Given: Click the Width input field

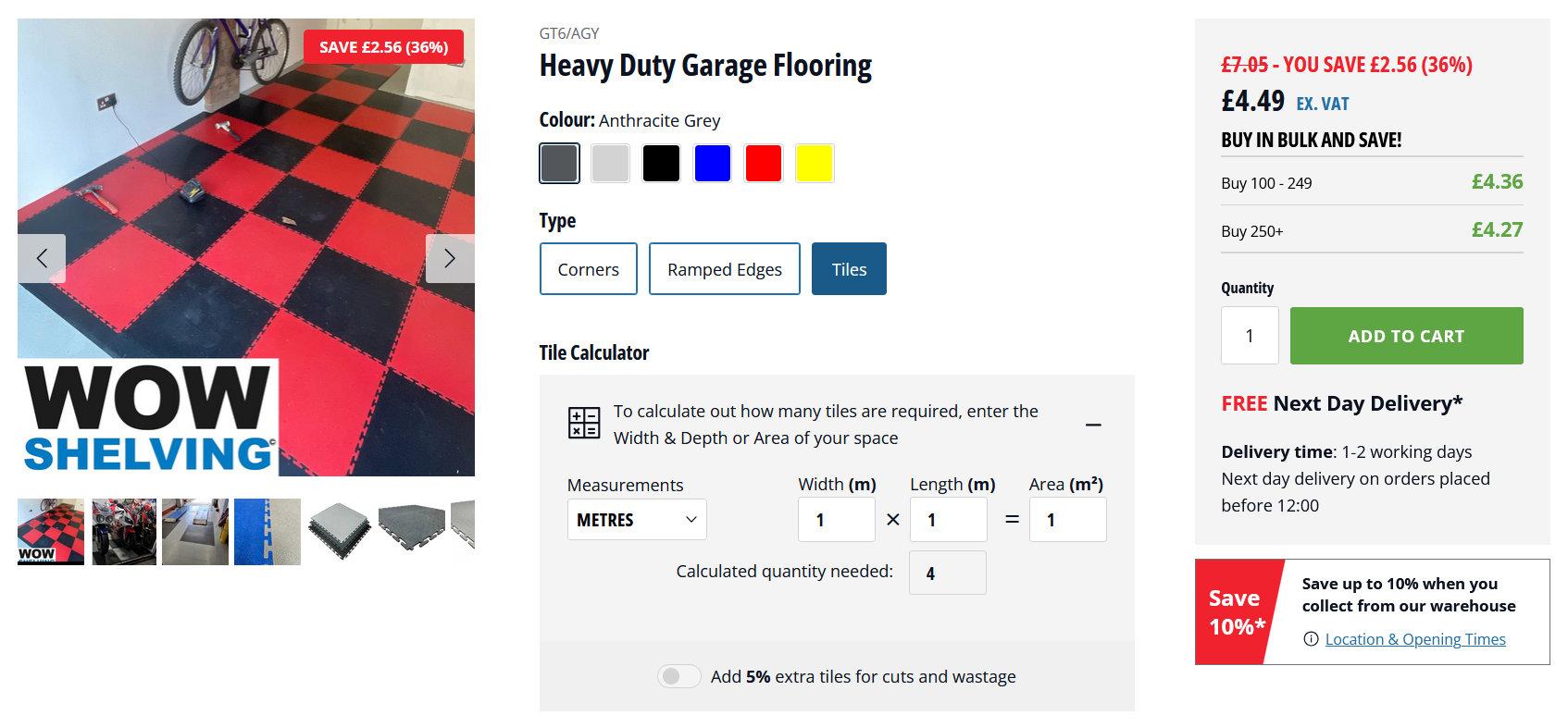Looking at the screenshot, I should coord(835,519).
